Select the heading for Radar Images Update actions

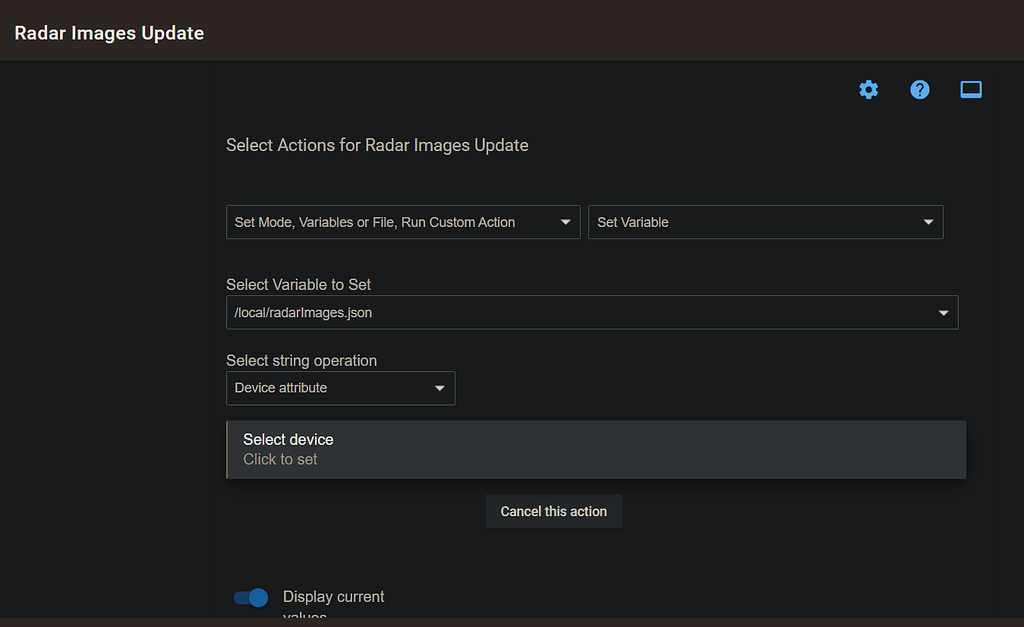[377, 145]
